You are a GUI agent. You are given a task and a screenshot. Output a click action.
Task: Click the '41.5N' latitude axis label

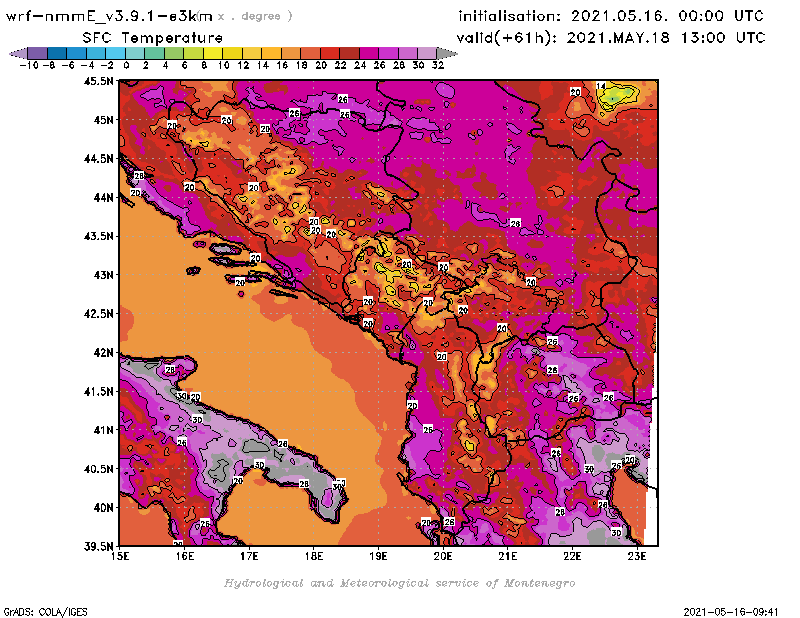tap(98, 391)
